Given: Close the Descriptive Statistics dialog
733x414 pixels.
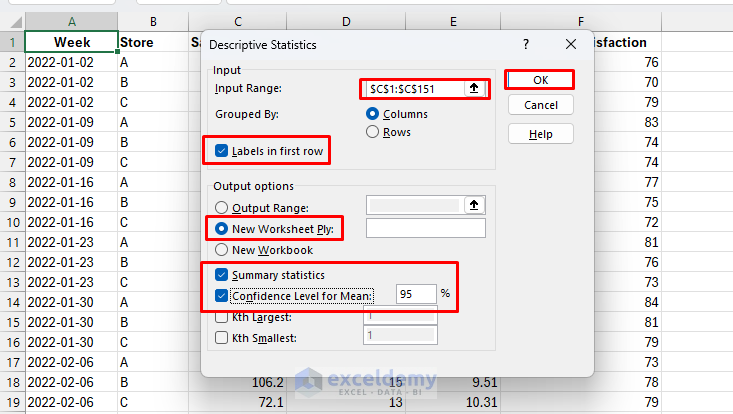Looking at the screenshot, I should coord(570,44).
